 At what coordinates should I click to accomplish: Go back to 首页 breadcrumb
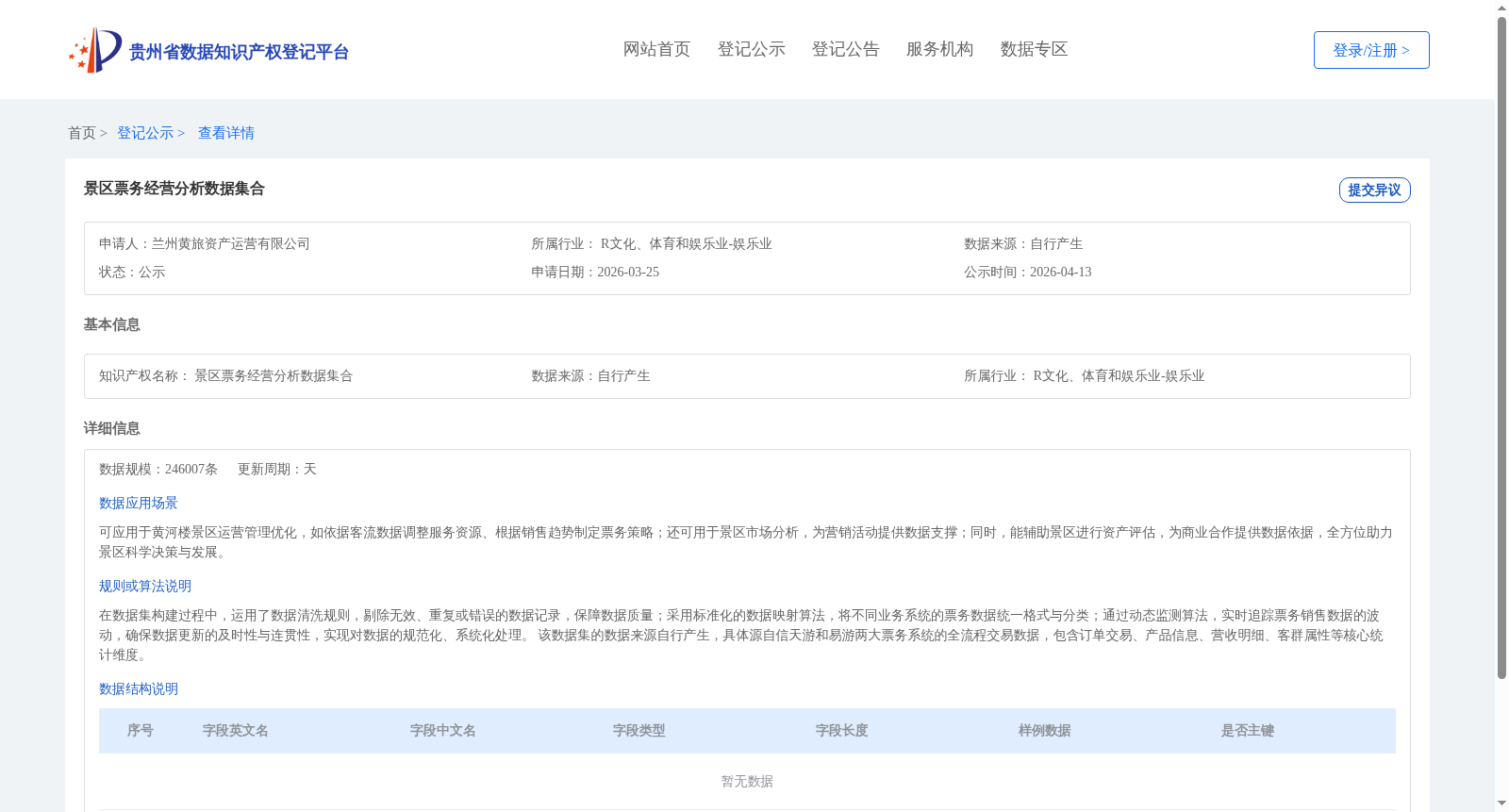(82, 133)
